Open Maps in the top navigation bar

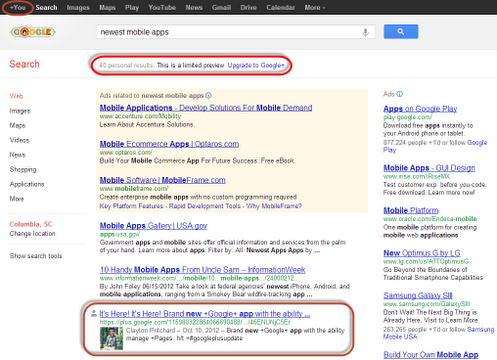tap(107, 7)
